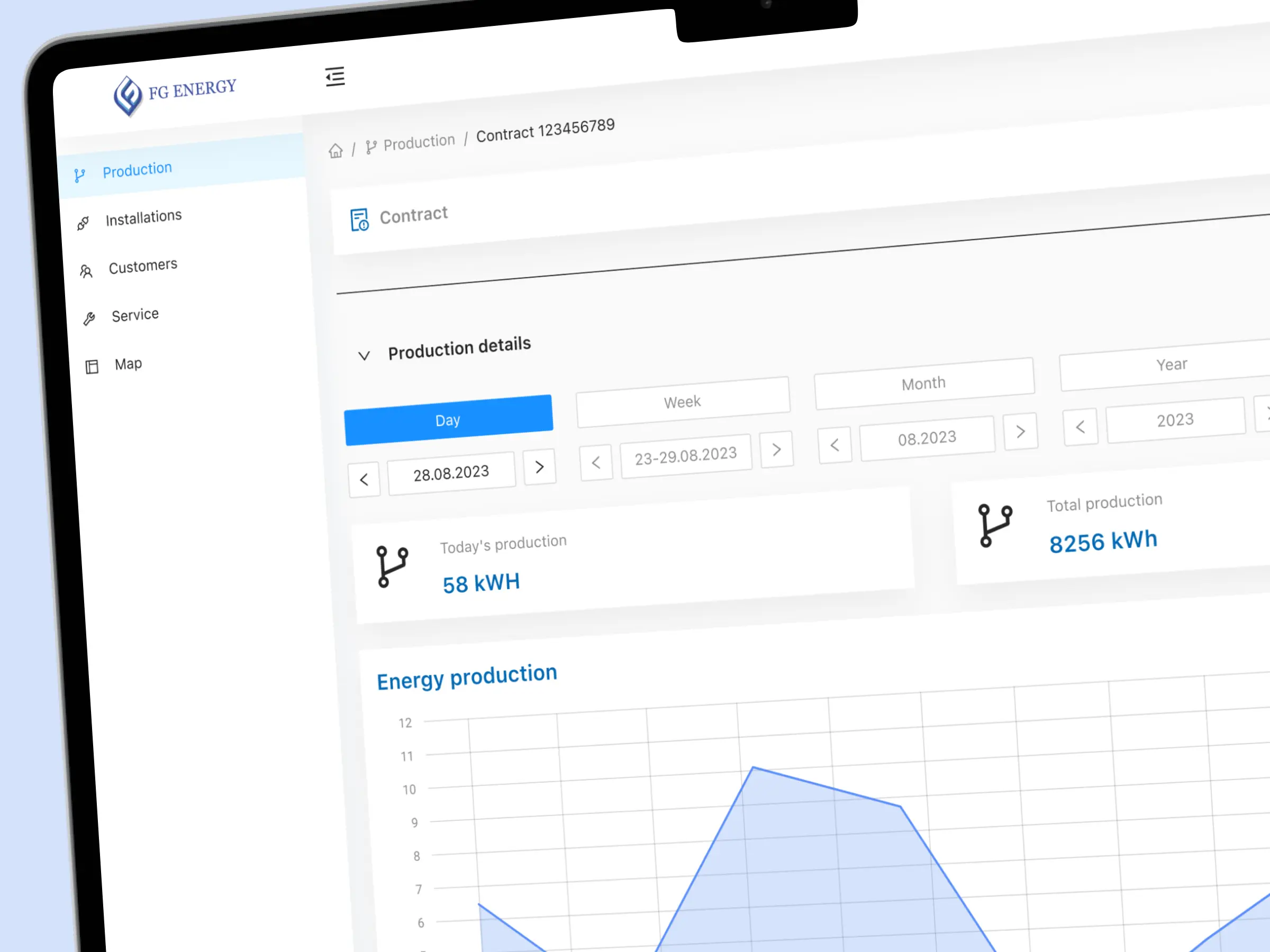Click the Customers people icon
1270x952 pixels.
(86, 271)
